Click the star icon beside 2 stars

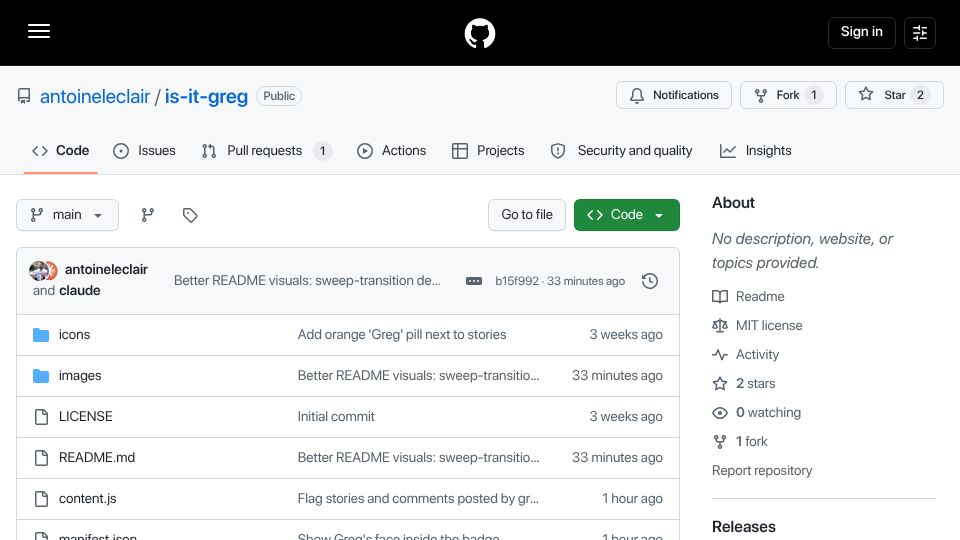[x=720, y=383]
